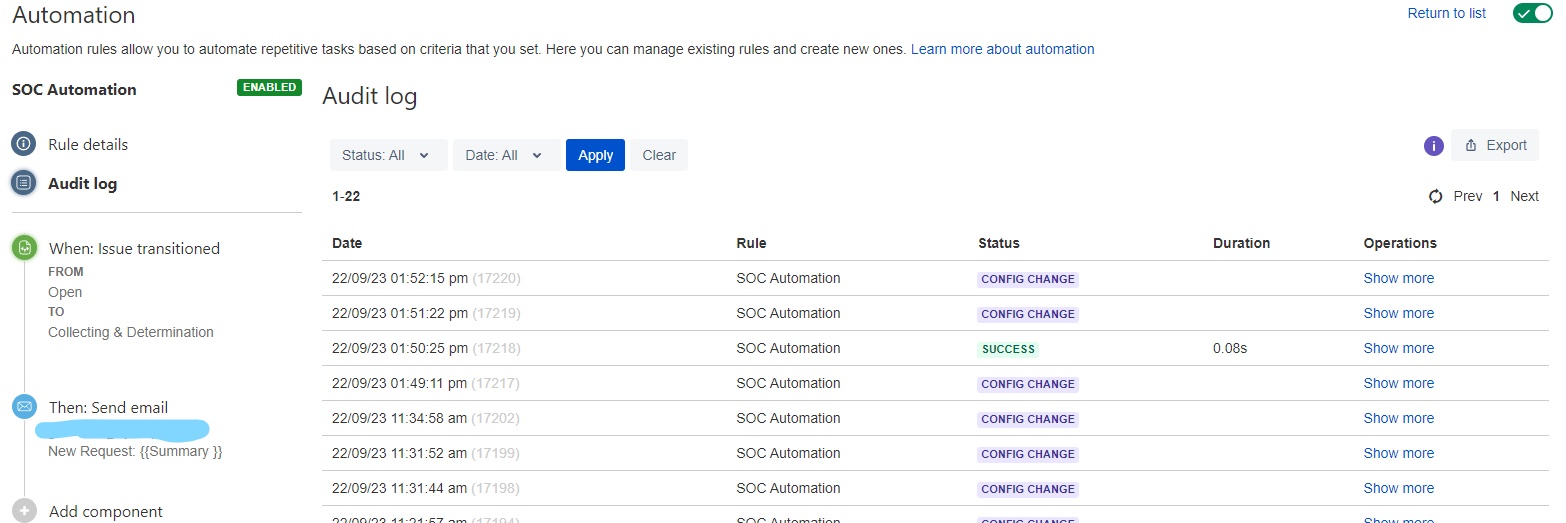Show more for SUCCESS entry 17218
This screenshot has height=523, width=1566.
(x=1398, y=348)
